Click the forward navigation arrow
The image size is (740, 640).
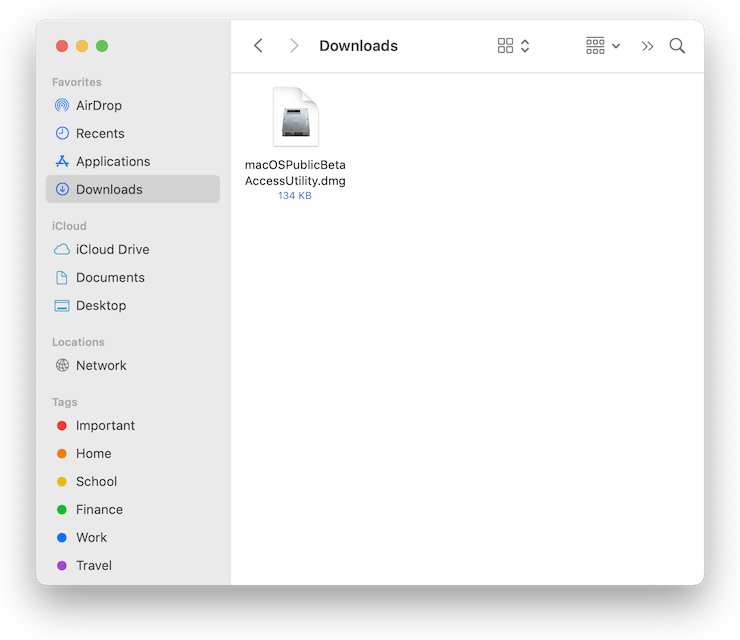coord(293,46)
